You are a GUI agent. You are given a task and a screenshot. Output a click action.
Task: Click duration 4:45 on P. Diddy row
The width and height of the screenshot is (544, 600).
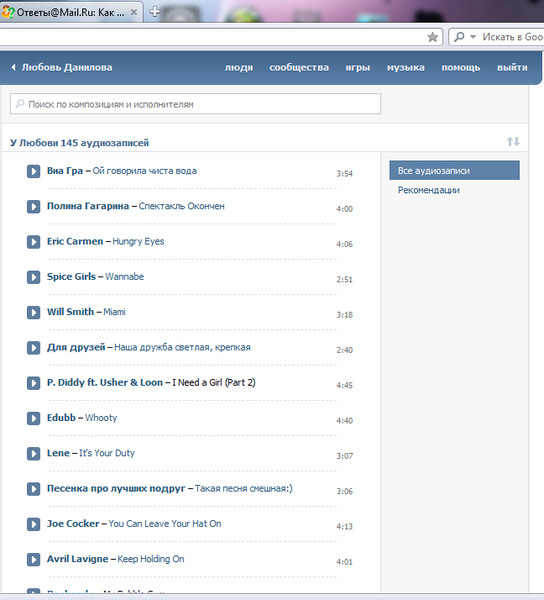click(x=344, y=386)
